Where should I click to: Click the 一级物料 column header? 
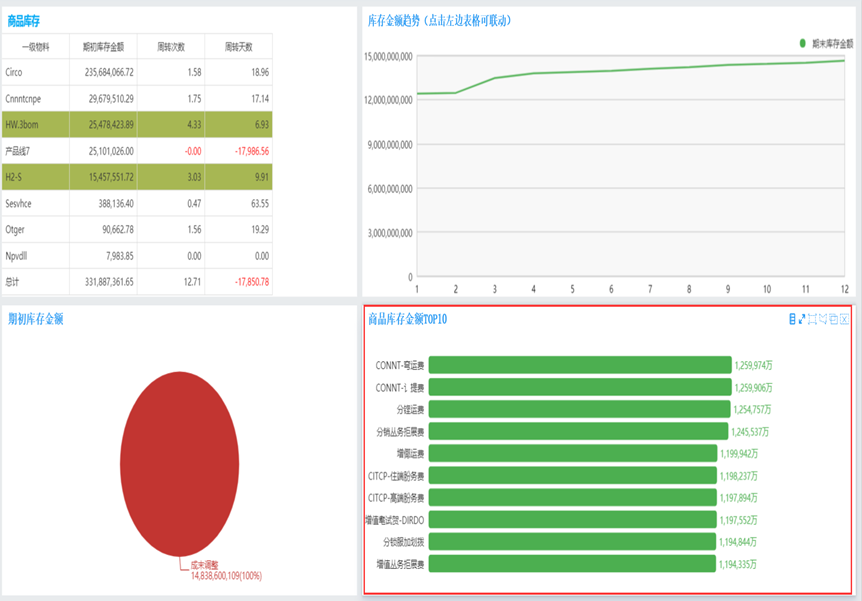[36, 47]
